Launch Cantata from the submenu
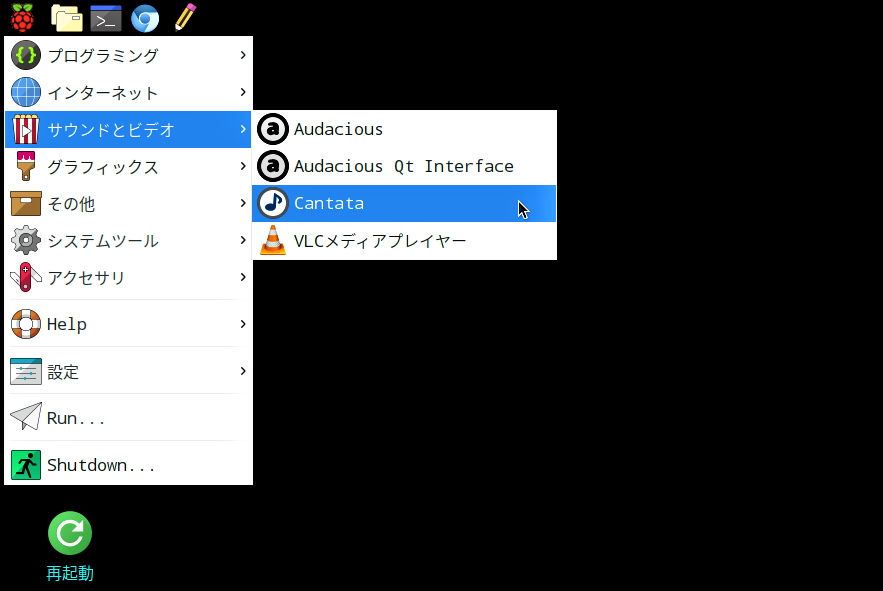The width and height of the screenshot is (883, 591). click(x=404, y=203)
